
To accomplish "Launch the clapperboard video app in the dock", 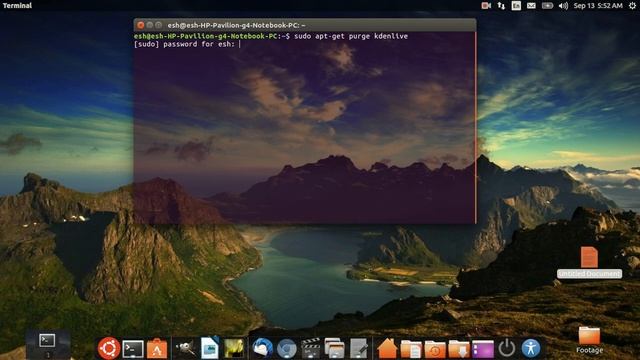I will [x=311, y=349].
